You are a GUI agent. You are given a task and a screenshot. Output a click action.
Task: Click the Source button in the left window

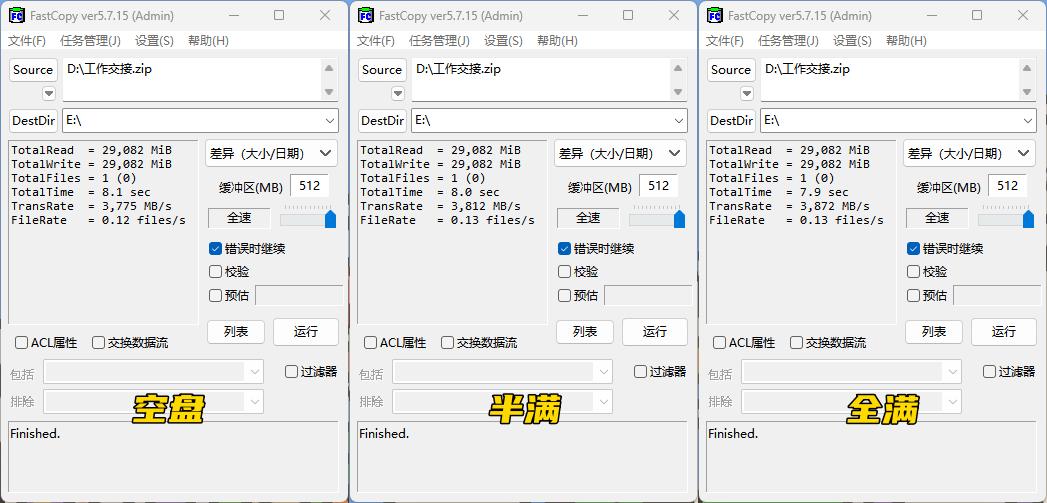[x=33, y=70]
